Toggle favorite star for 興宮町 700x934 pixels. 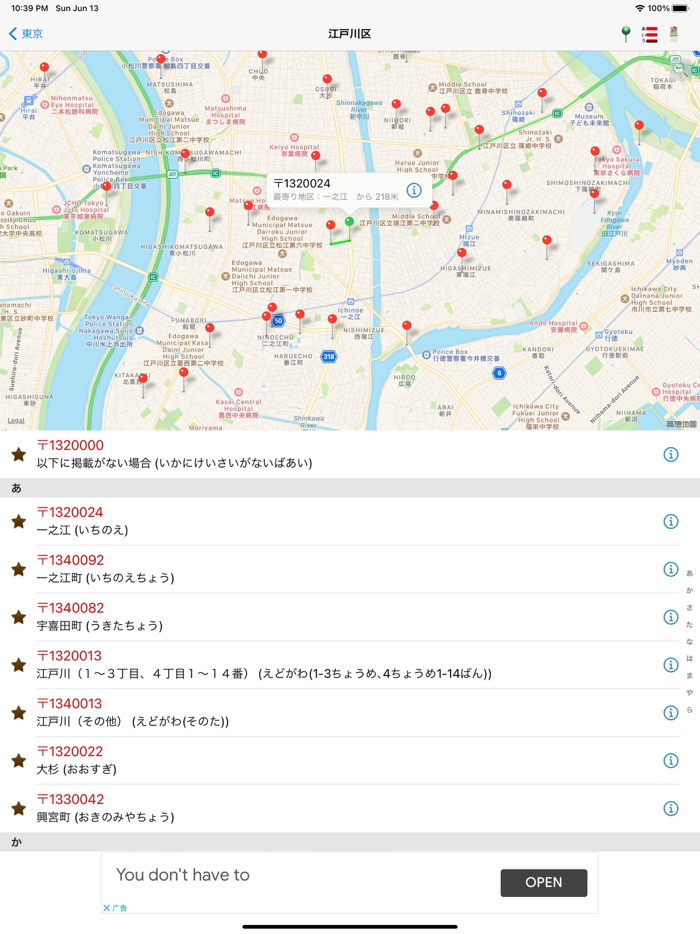click(19, 808)
